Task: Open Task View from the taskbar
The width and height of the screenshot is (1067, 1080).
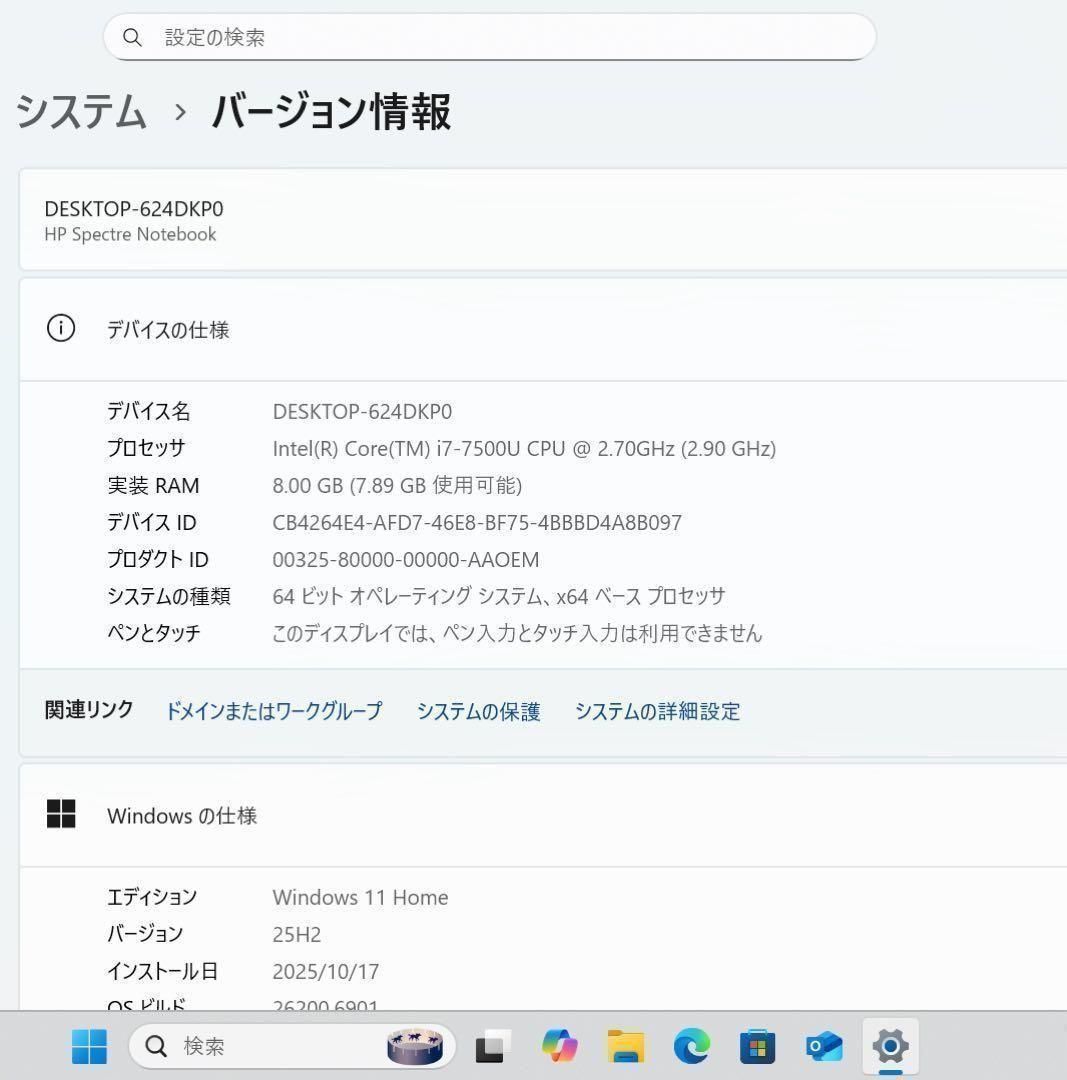Action: [x=489, y=1046]
